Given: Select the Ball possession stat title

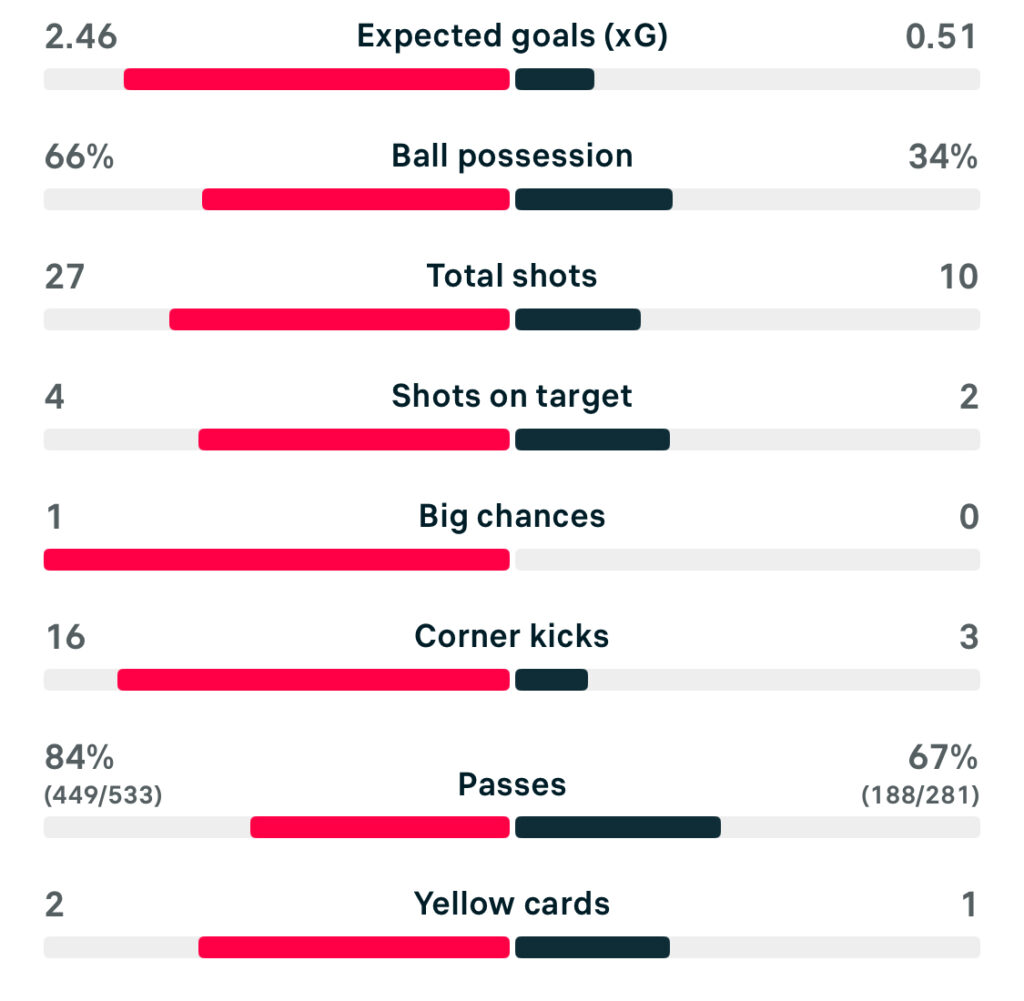Looking at the screenshot, I should [511, 157].
